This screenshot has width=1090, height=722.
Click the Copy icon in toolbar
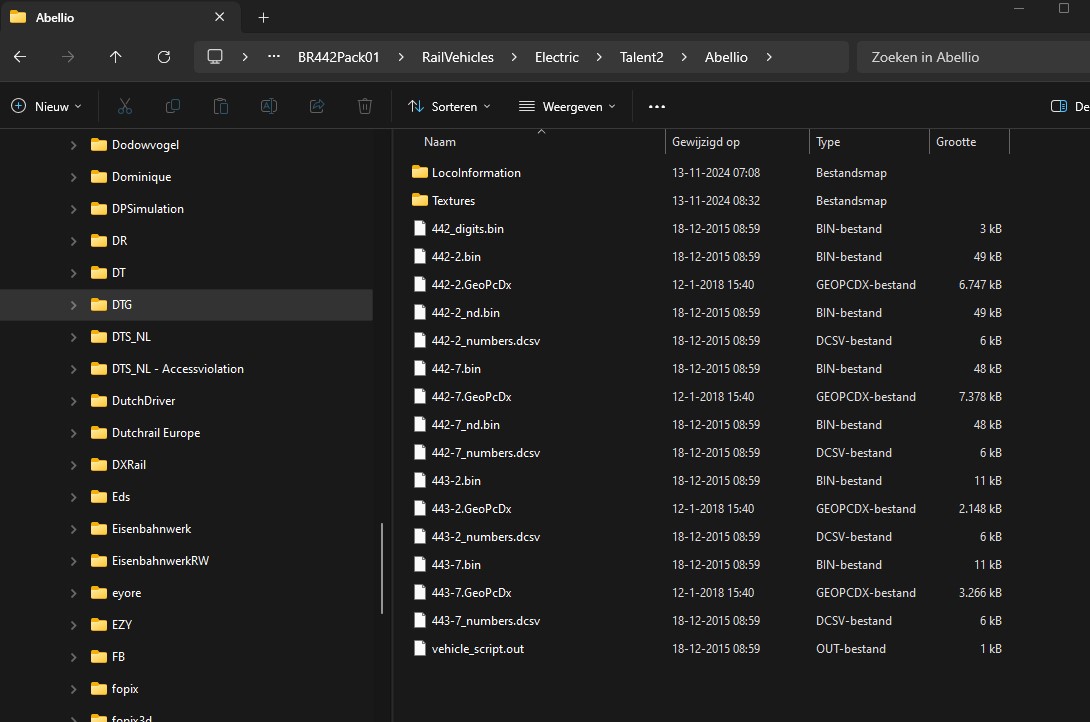pyautogui.click(x=172, y=106)
